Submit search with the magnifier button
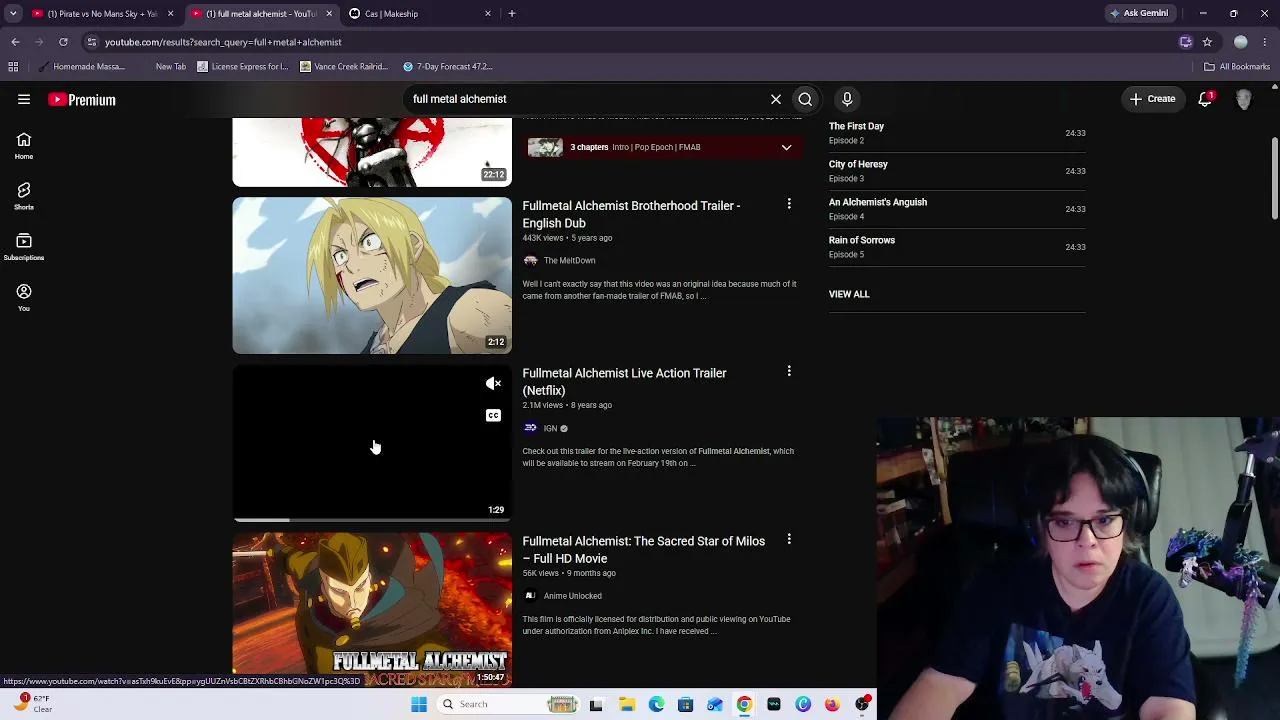 [805, 99]
